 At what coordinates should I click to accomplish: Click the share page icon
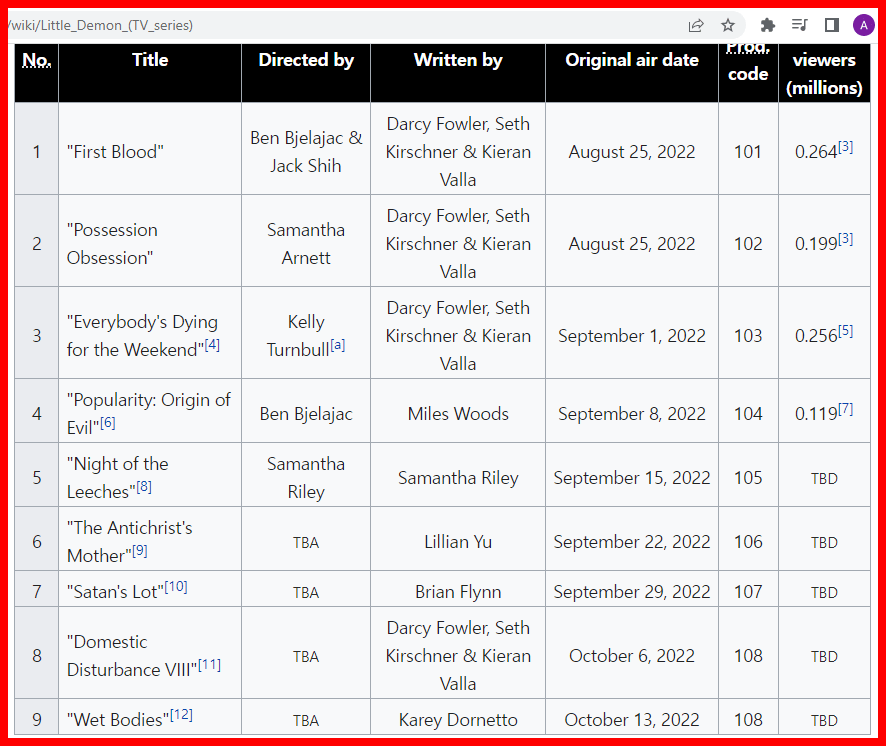(x=696, y=25)
